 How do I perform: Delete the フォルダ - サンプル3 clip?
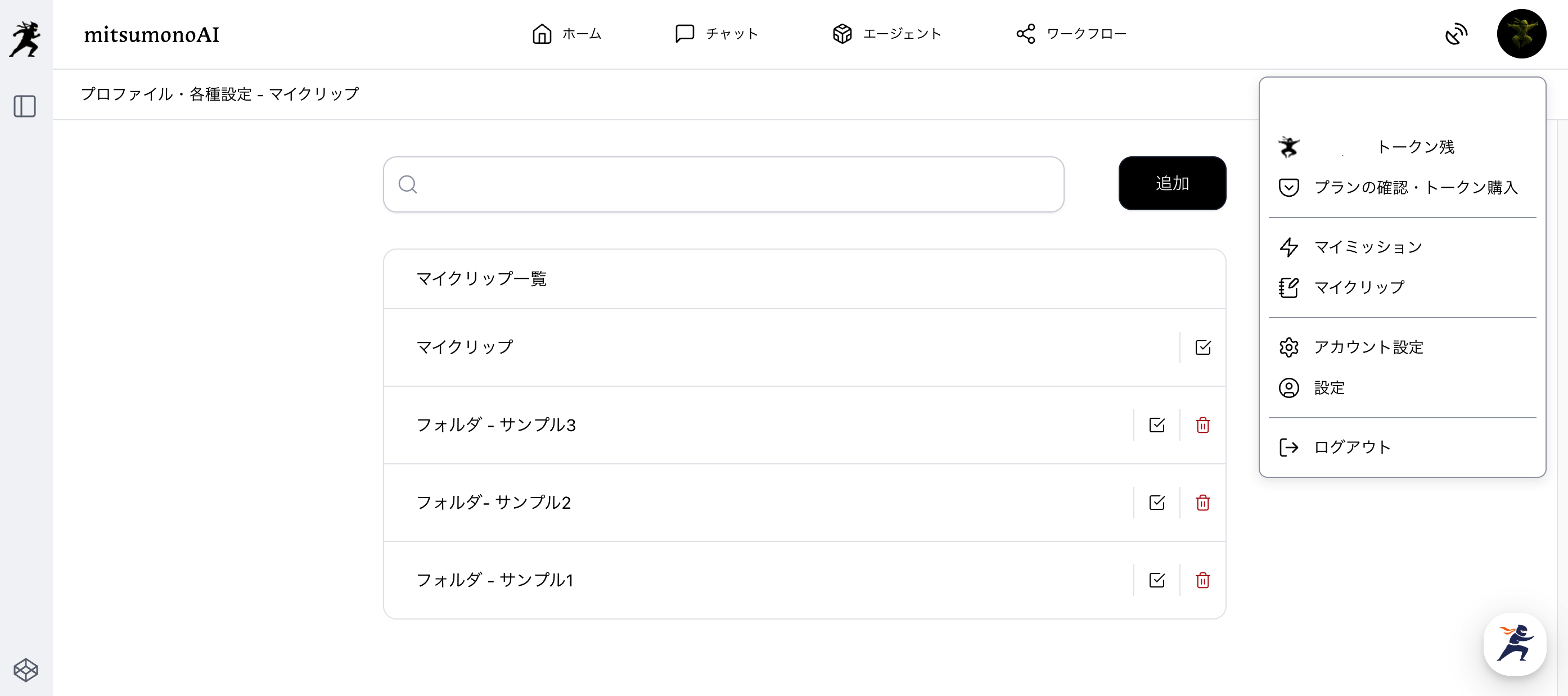pos(1202,425)
